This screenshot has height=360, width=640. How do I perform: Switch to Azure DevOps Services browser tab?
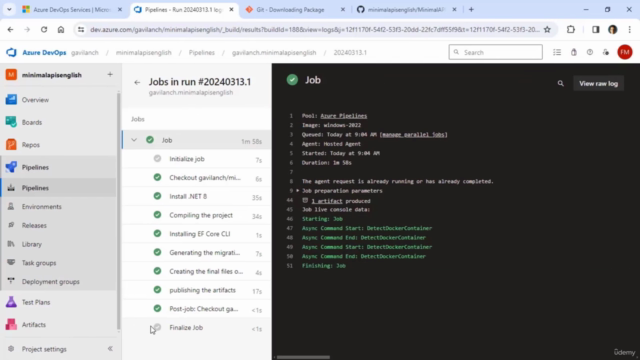[71, 9]
